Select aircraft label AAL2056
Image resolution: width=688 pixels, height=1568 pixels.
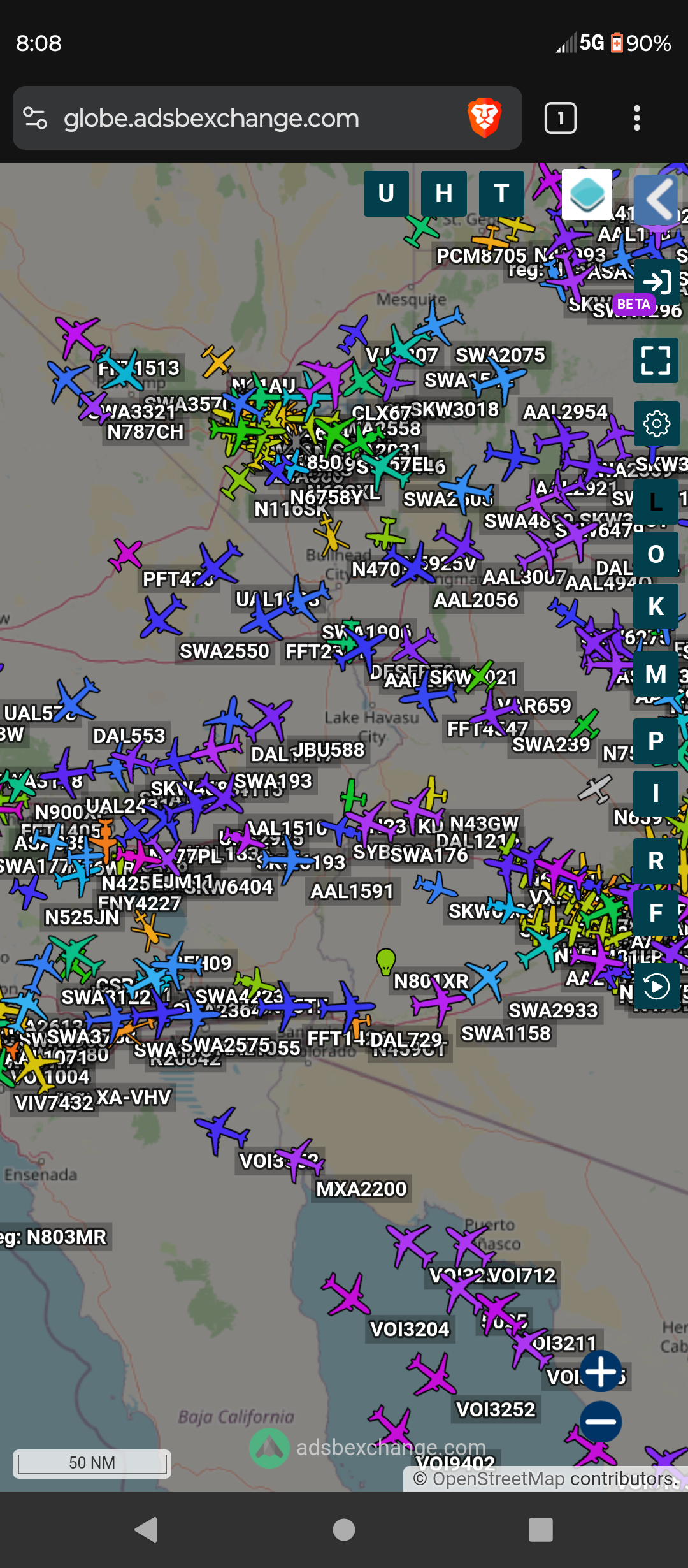477,600
